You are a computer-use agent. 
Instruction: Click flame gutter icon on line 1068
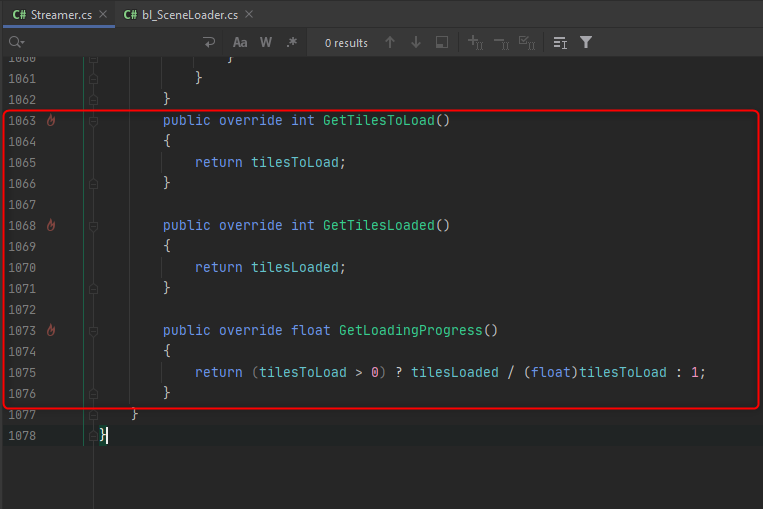click(51, 226)
